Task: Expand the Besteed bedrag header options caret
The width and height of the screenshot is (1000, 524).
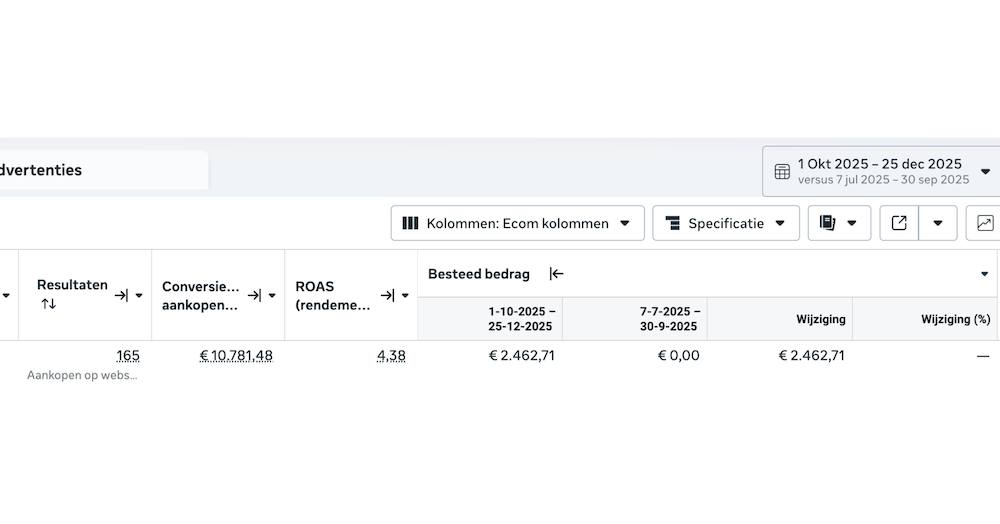Action: pos(985,274)
